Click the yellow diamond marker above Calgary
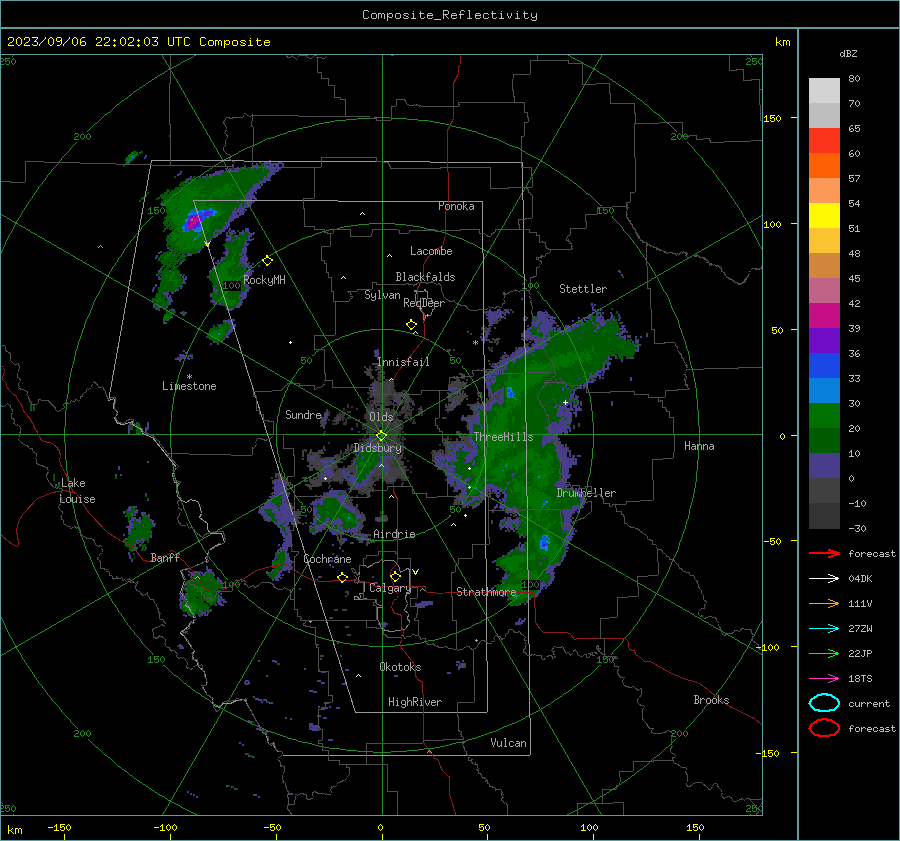This screenshot has height=841, width=900. pos(395,576)
